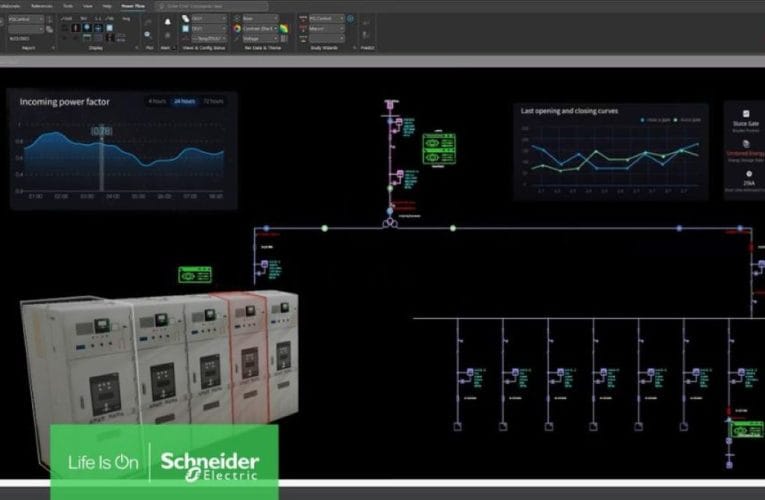Screen dimensions: 765x500
Task: Open the dropdown below PSControl in Report group
Action: click(x=24, y=29)
